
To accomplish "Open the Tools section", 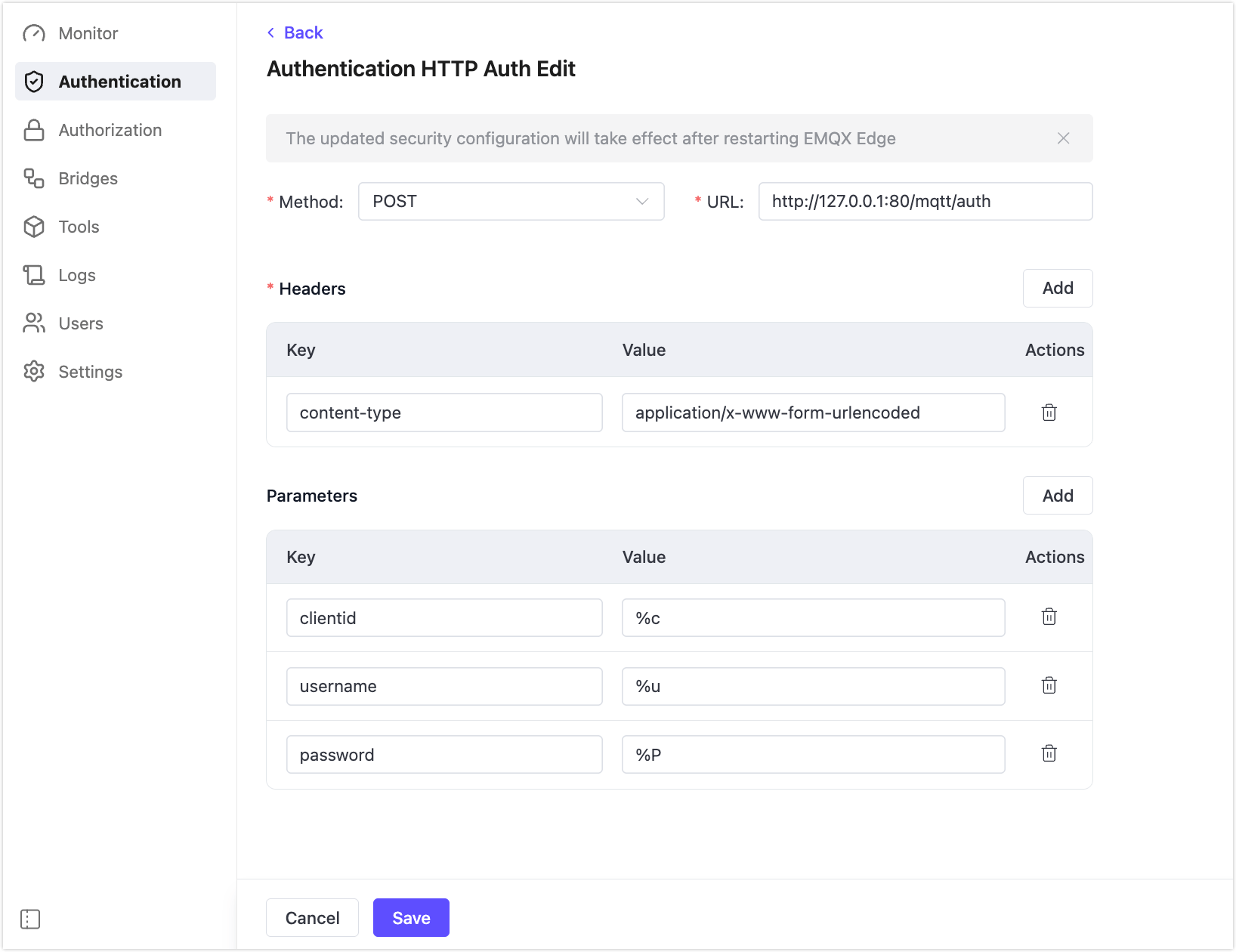I will pos(79,227).
